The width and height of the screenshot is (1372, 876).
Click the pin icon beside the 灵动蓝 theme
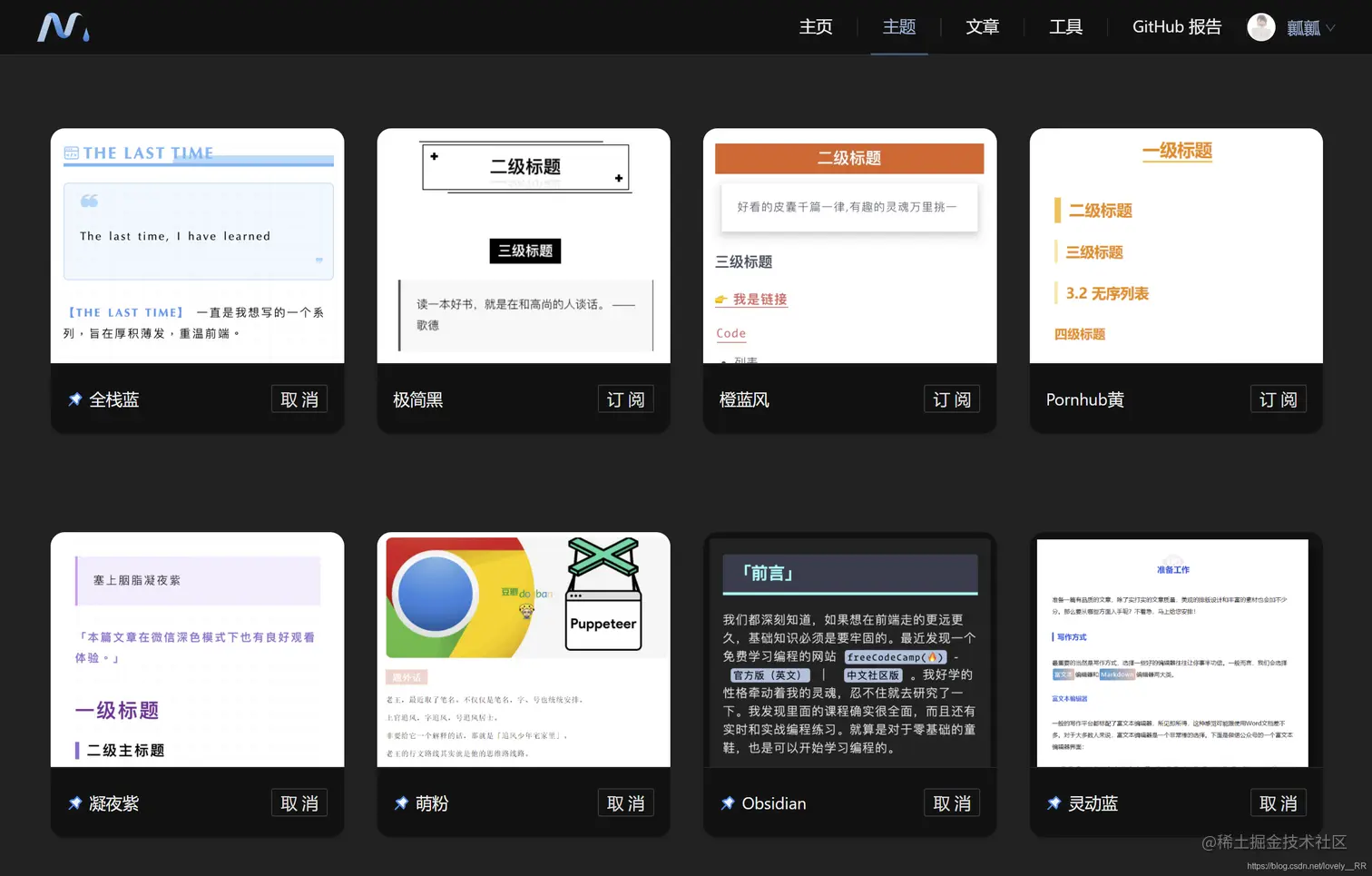(1053, 802)
